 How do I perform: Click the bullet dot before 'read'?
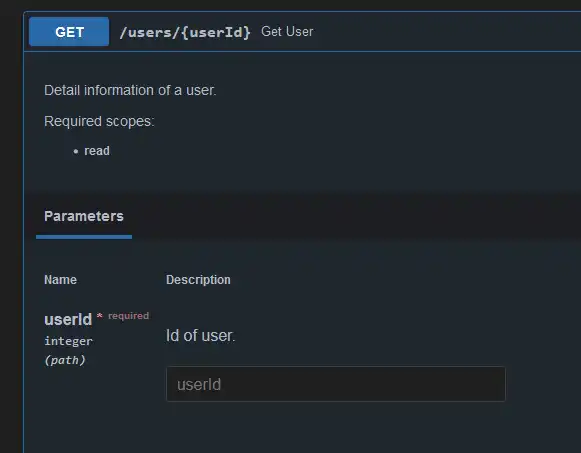(76, 151)
